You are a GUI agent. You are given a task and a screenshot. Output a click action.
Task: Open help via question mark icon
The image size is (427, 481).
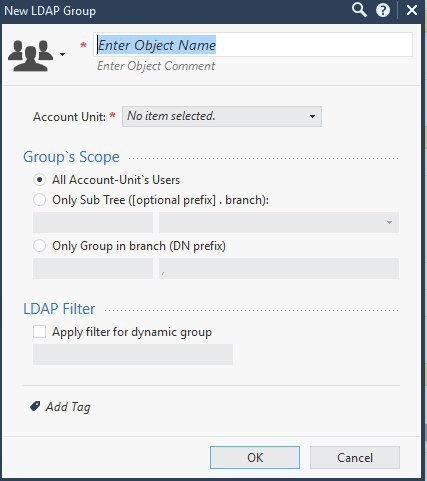point(383,10)
